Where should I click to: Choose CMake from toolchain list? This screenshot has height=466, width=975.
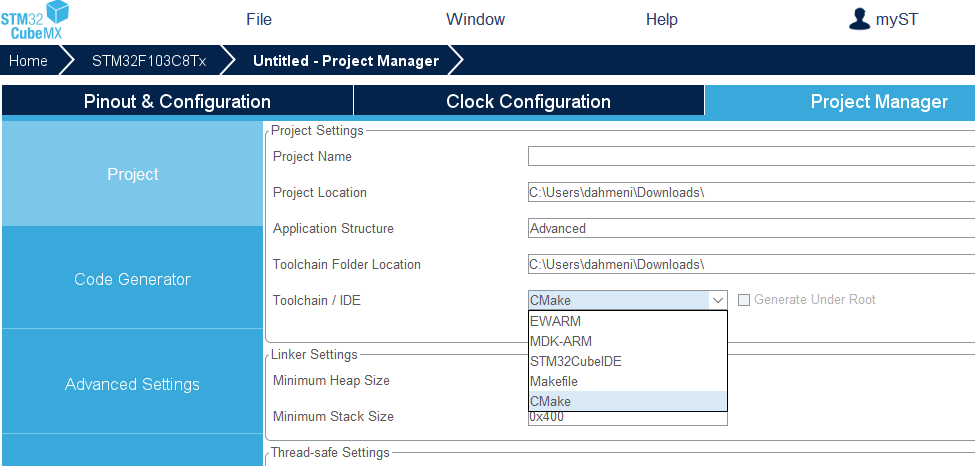(x=627, y=401)
